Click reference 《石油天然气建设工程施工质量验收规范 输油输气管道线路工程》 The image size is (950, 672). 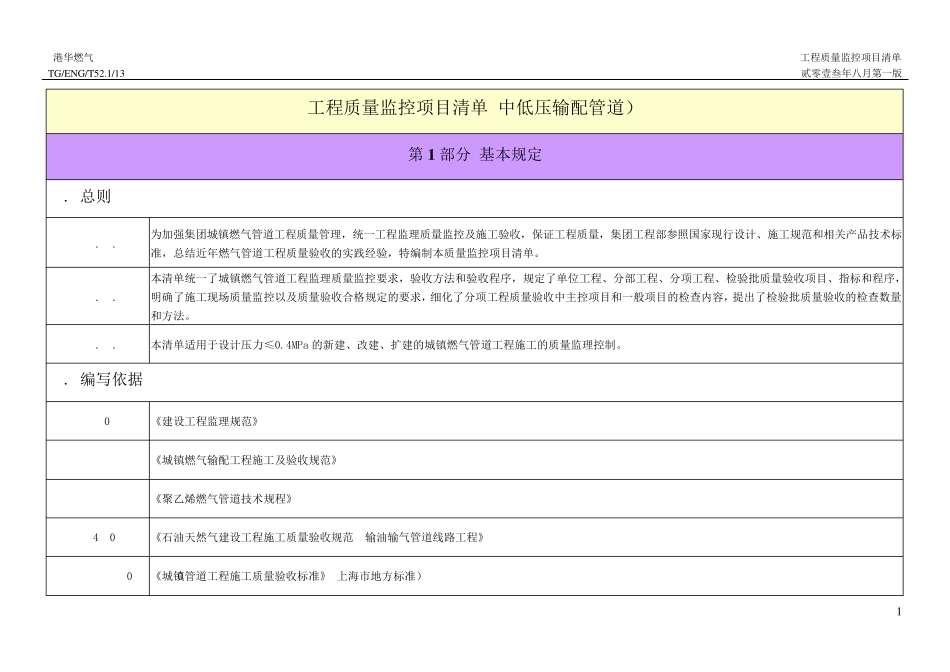[319, 537]
